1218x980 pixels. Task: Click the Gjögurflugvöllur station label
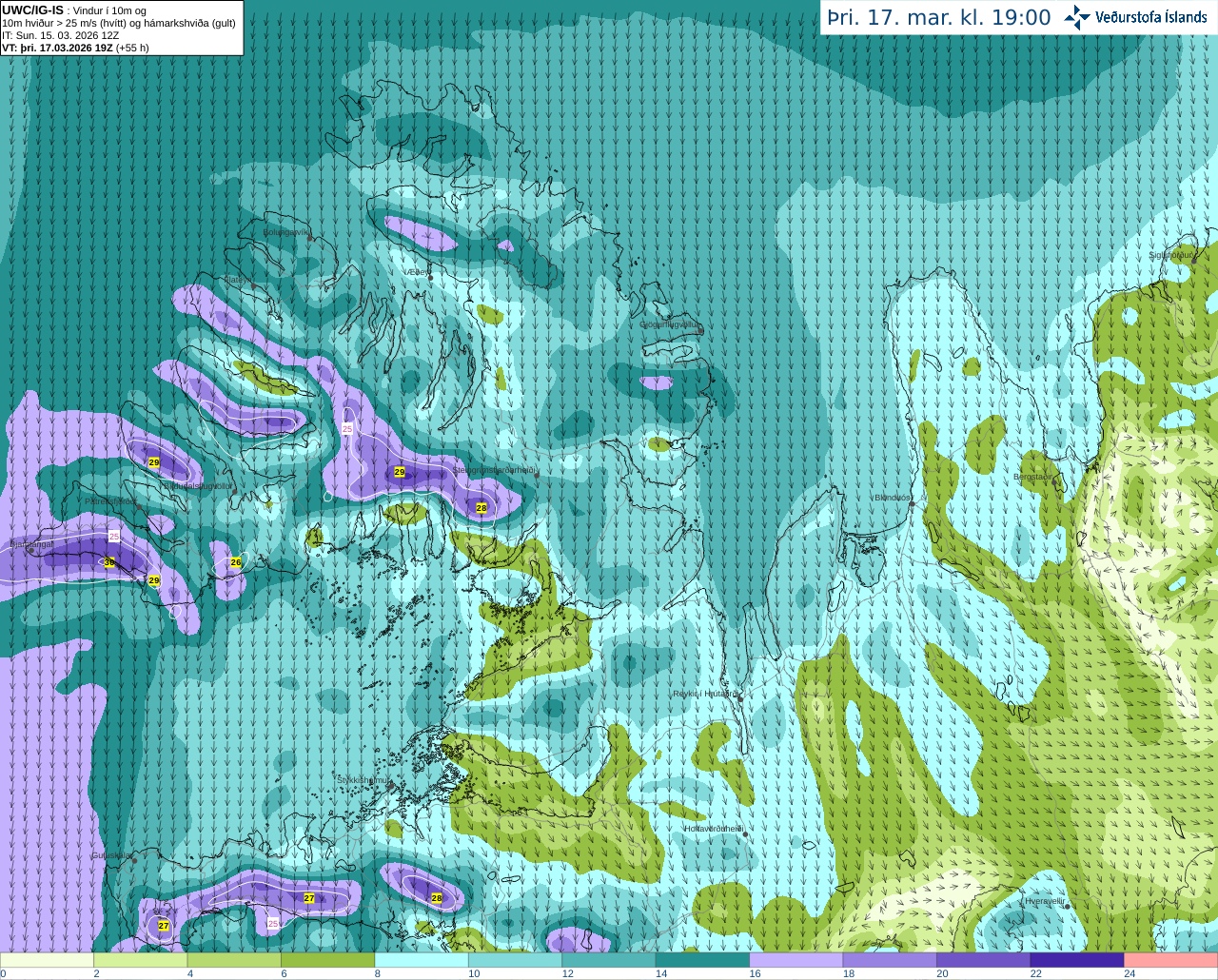[671, 324]
